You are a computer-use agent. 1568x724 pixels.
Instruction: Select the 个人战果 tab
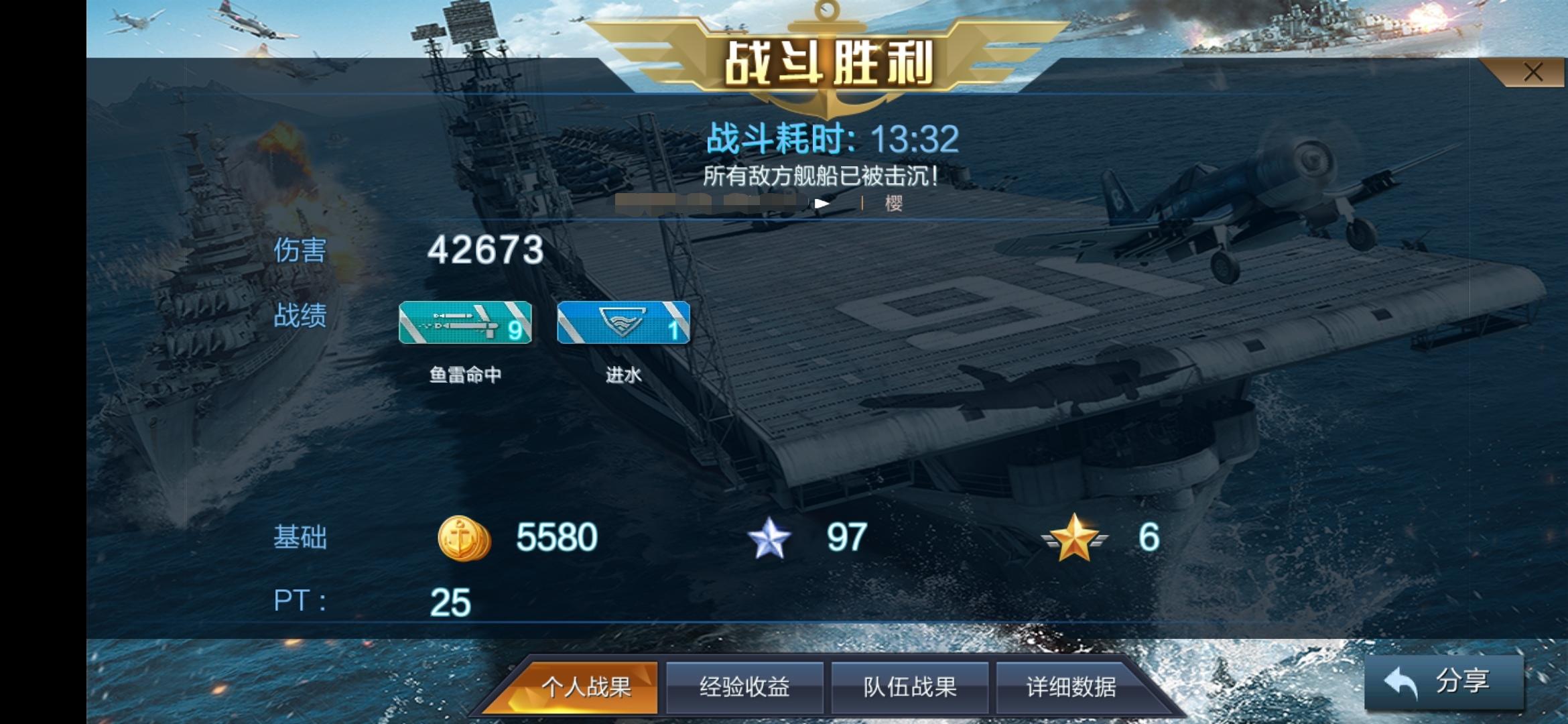584,687
